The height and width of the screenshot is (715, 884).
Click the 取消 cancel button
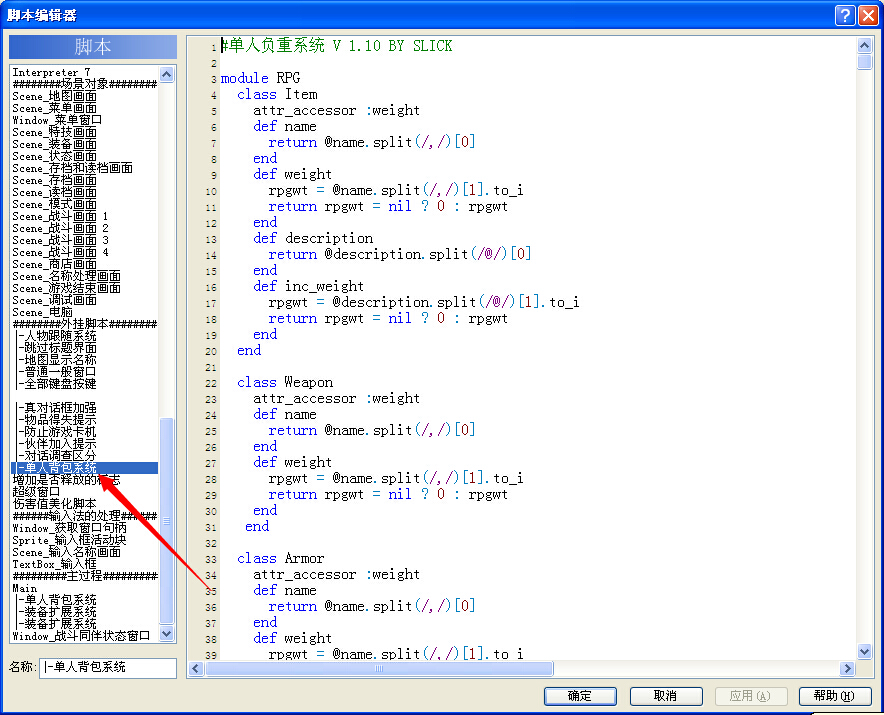click(x=666, y=696)
